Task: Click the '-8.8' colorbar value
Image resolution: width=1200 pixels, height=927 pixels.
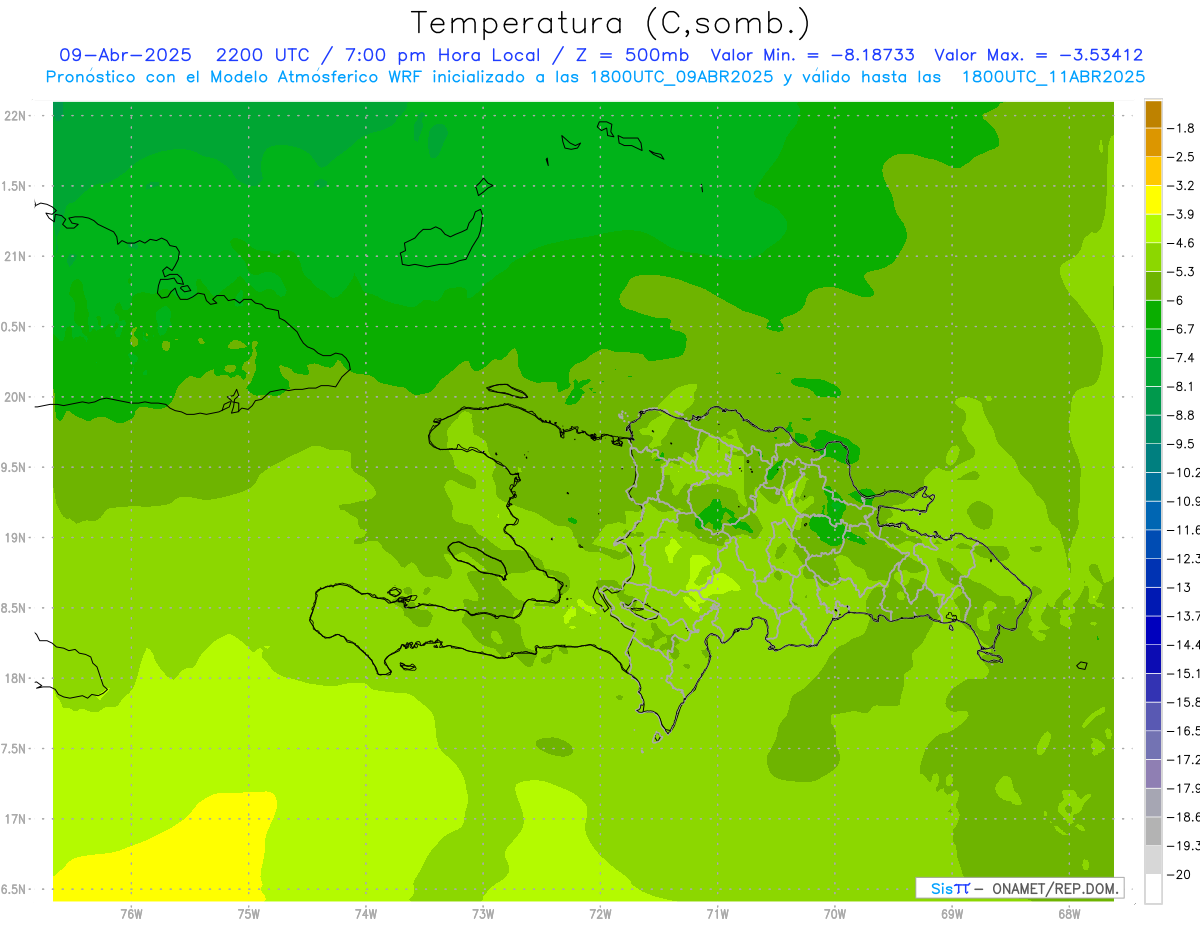Action: coord(1181,415)
